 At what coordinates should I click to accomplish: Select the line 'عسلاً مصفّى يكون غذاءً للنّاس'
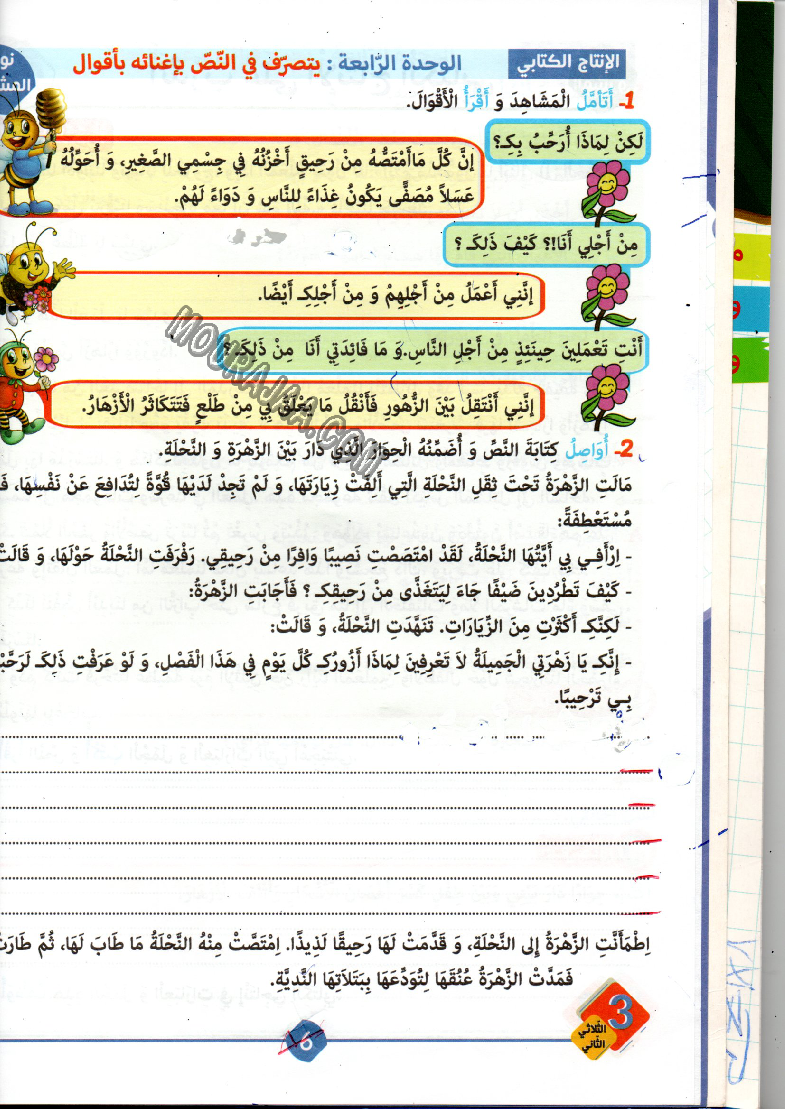click(326, 195)
